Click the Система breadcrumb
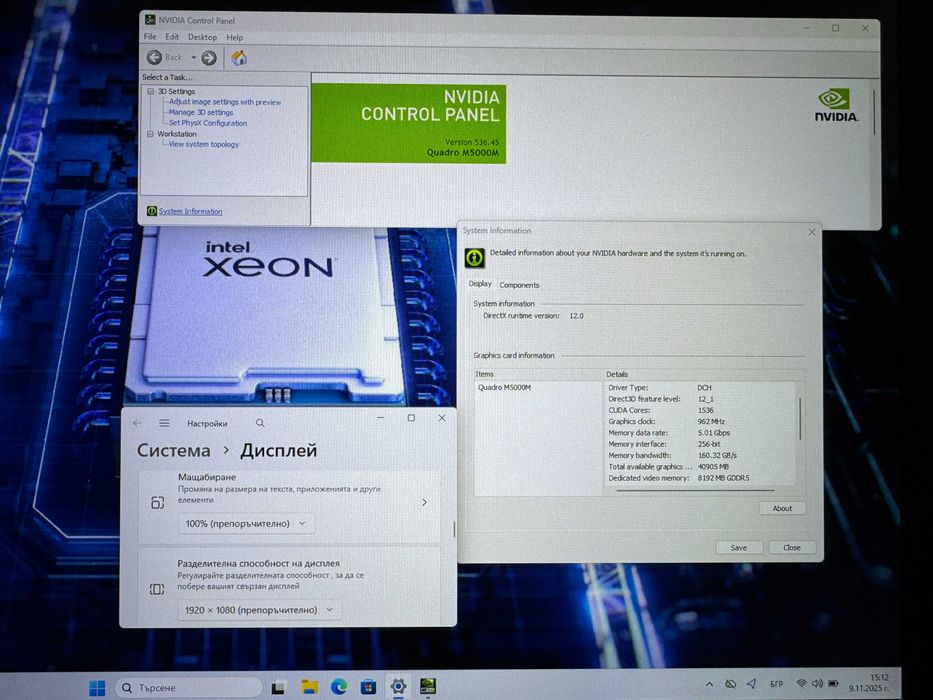Screen dimensions: 933x700 coord(174,451)
